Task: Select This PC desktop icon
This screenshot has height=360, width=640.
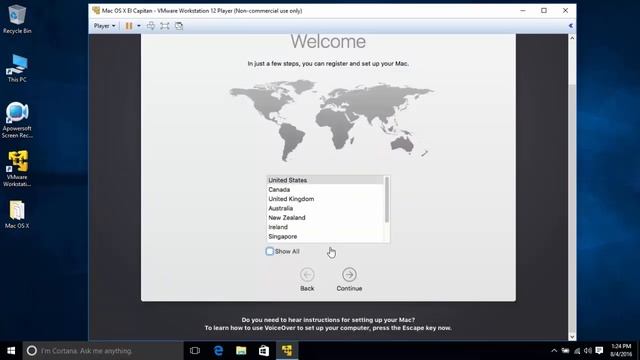Action: coord(17,68)
